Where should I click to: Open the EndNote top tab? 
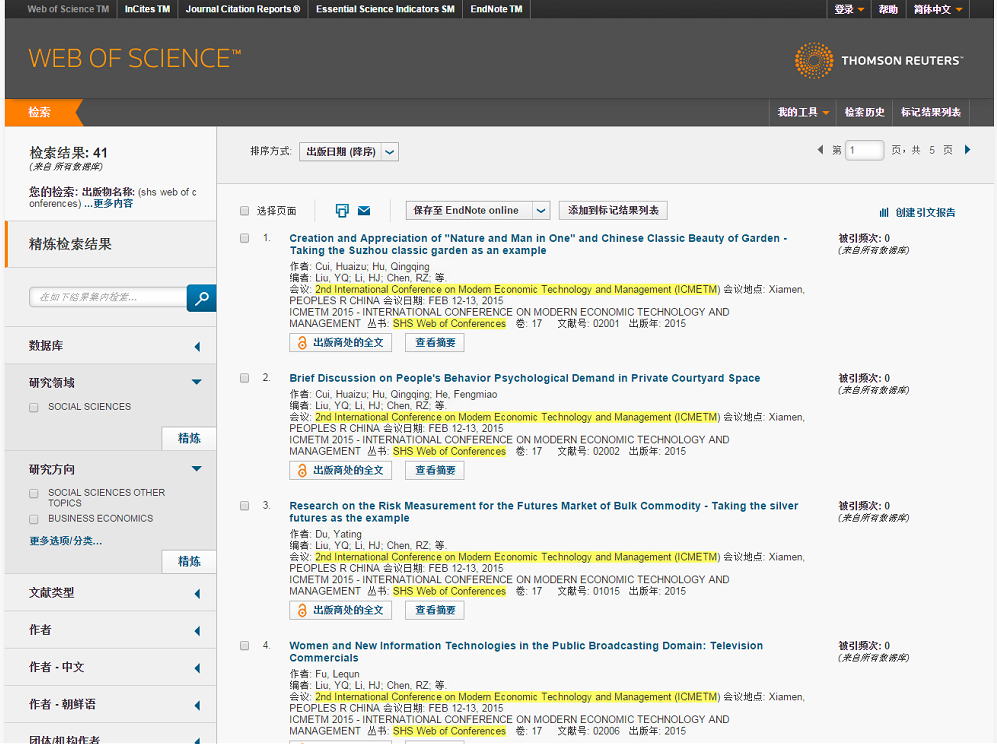coord(497,9)
